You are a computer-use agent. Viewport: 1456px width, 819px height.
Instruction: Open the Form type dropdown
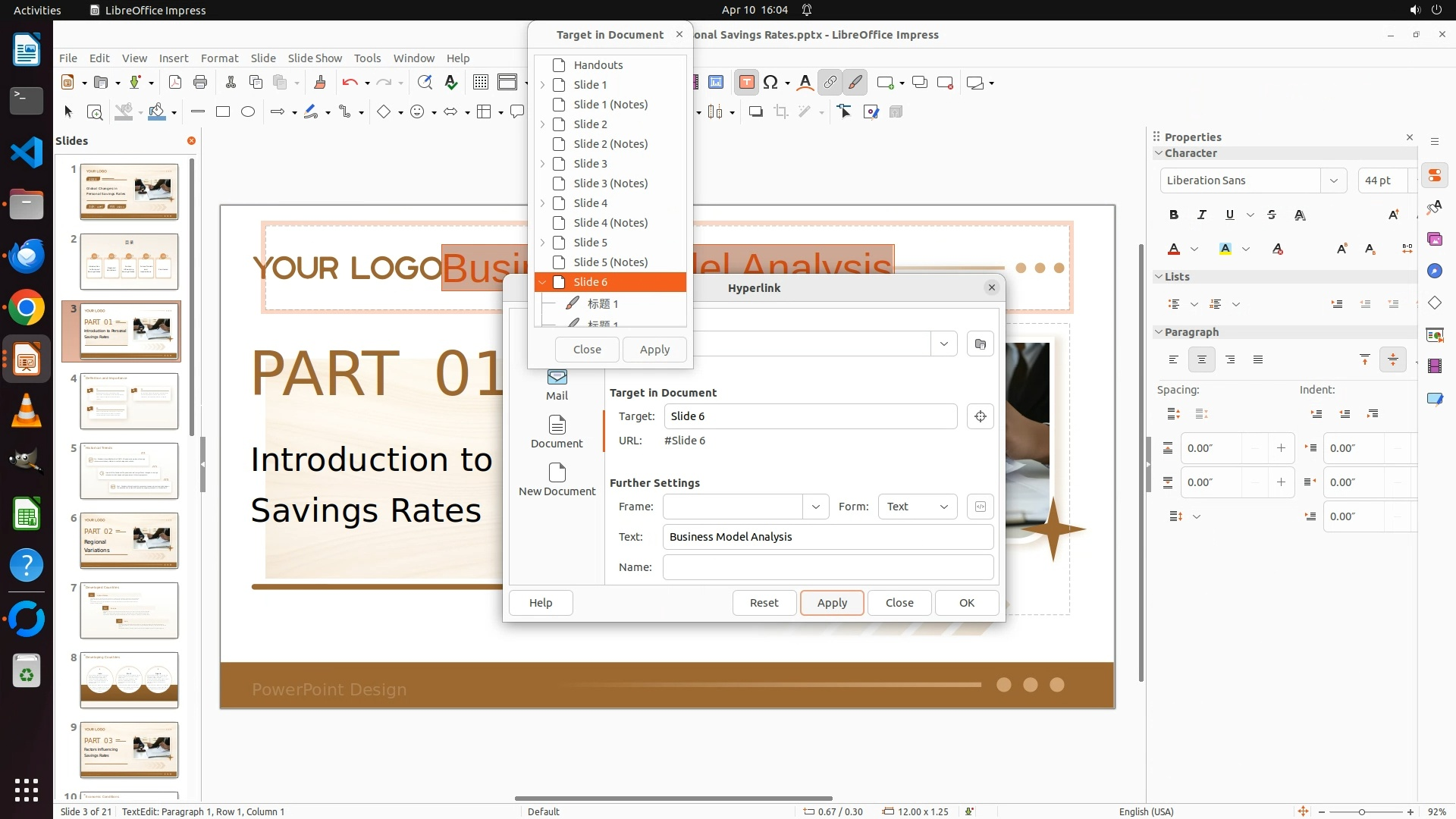(917, 507)
